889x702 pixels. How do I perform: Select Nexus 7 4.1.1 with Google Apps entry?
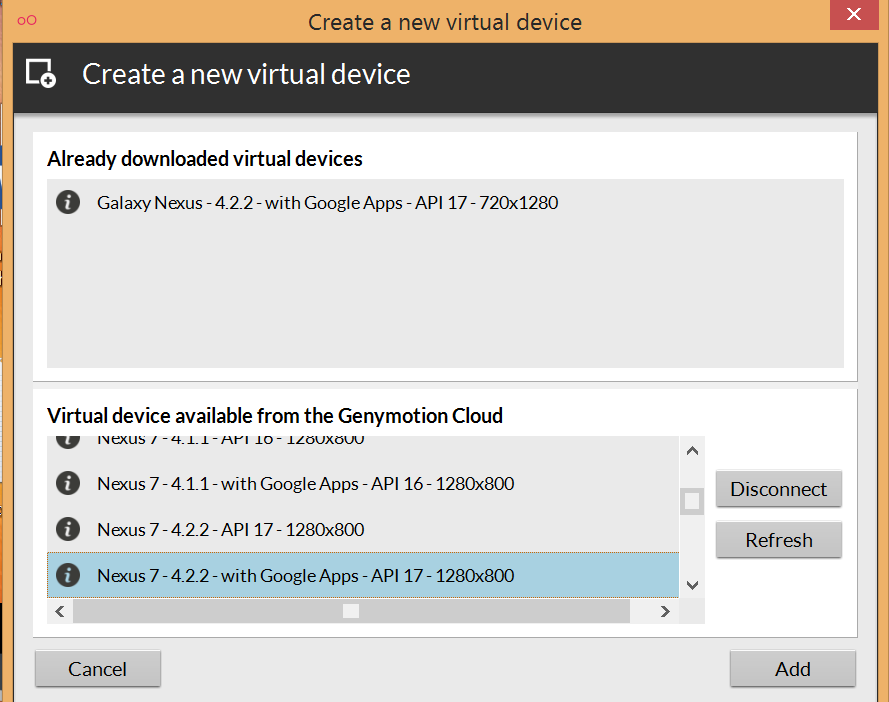[305, 484]
